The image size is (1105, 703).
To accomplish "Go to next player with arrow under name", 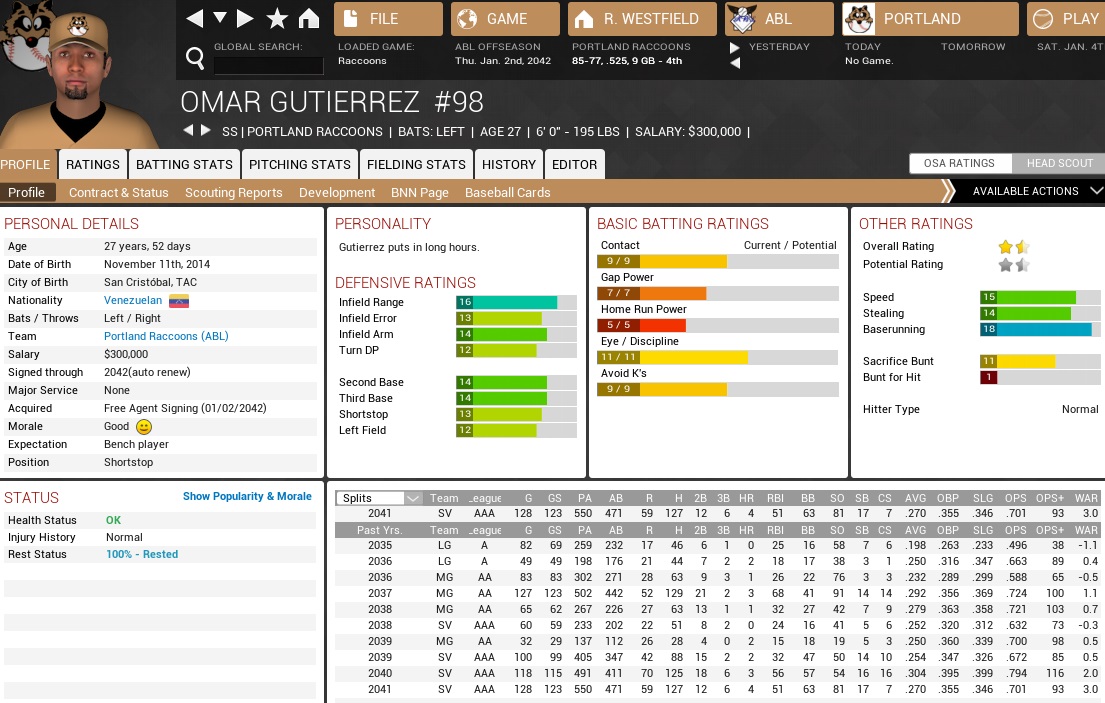I will 205,130.
